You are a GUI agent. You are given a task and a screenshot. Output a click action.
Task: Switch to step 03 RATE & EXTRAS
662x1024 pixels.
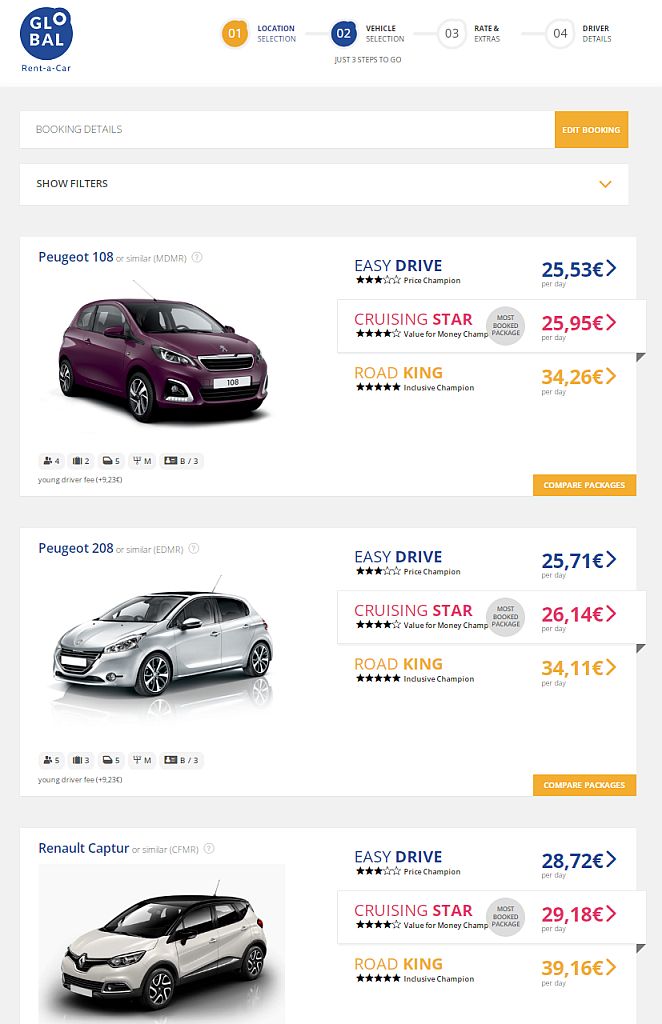pos(451,33)
